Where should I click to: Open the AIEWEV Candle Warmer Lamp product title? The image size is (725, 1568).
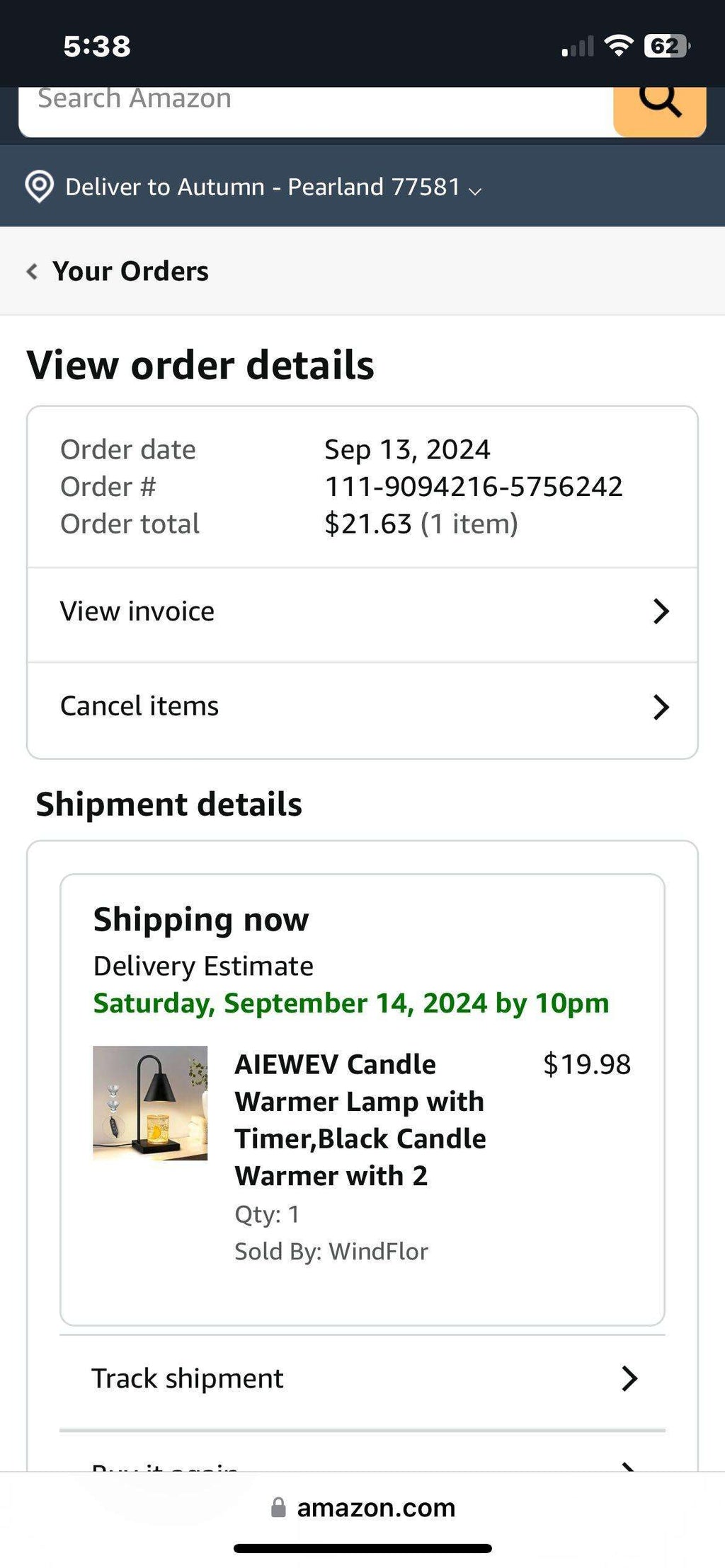[x=360, y=1119]
